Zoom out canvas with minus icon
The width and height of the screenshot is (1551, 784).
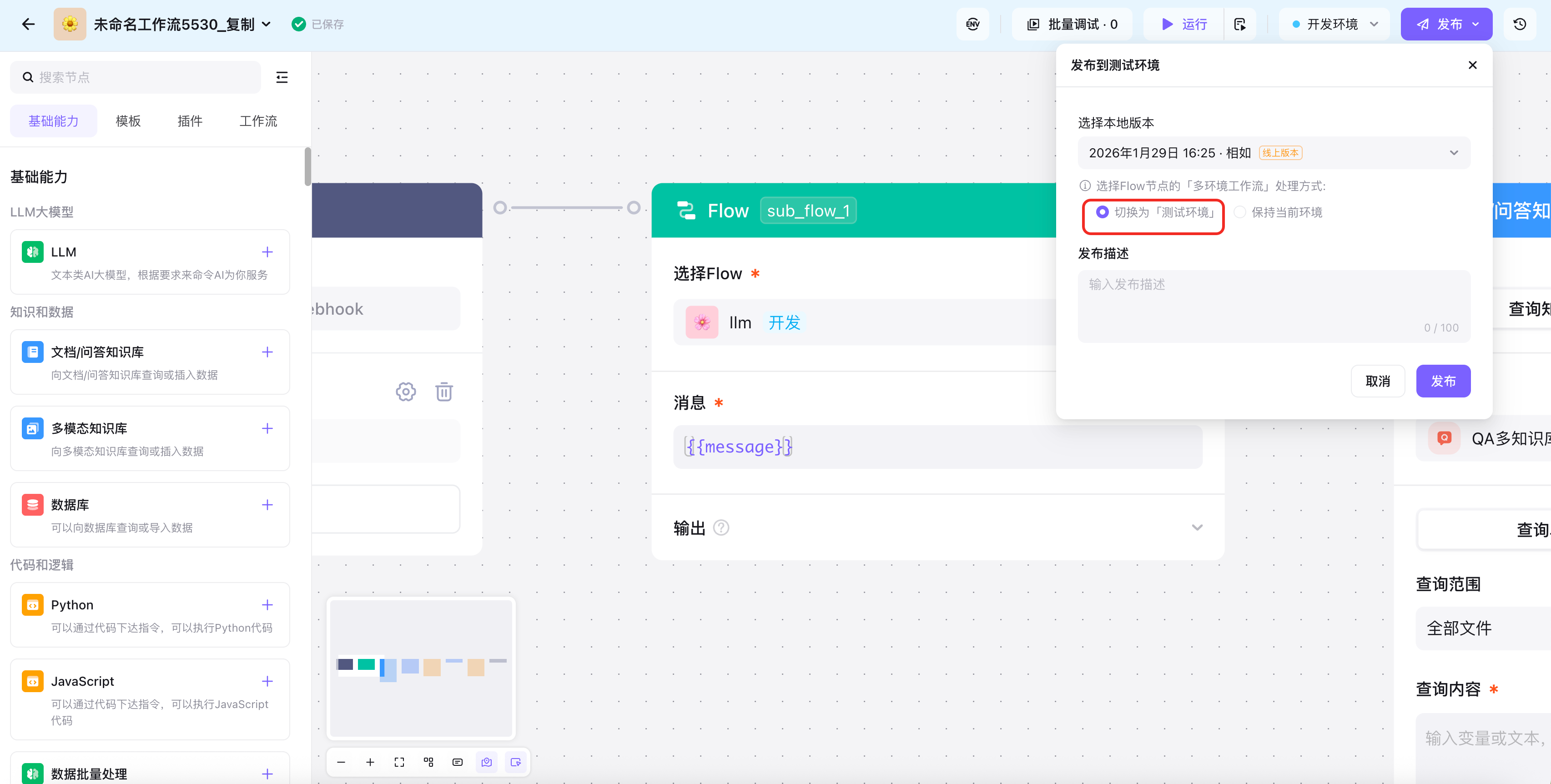[x=342, y=762]
